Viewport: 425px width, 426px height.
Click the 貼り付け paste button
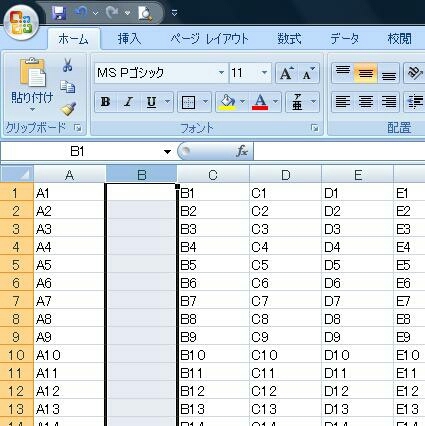(x=32, y=80)
